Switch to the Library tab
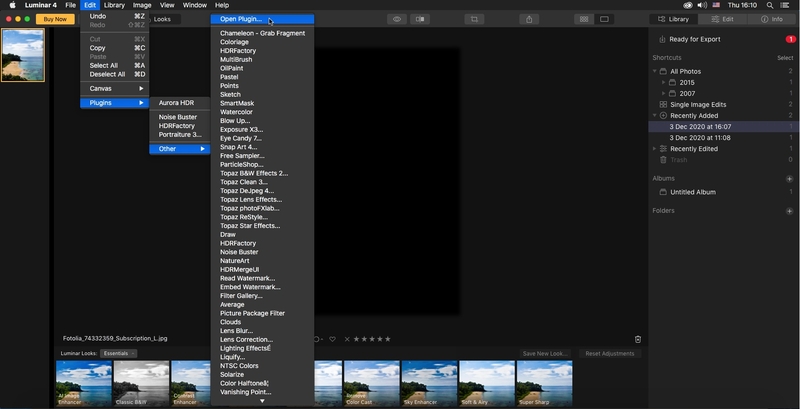The width and height of the screenshot is (800, 409). coord(673,19)
